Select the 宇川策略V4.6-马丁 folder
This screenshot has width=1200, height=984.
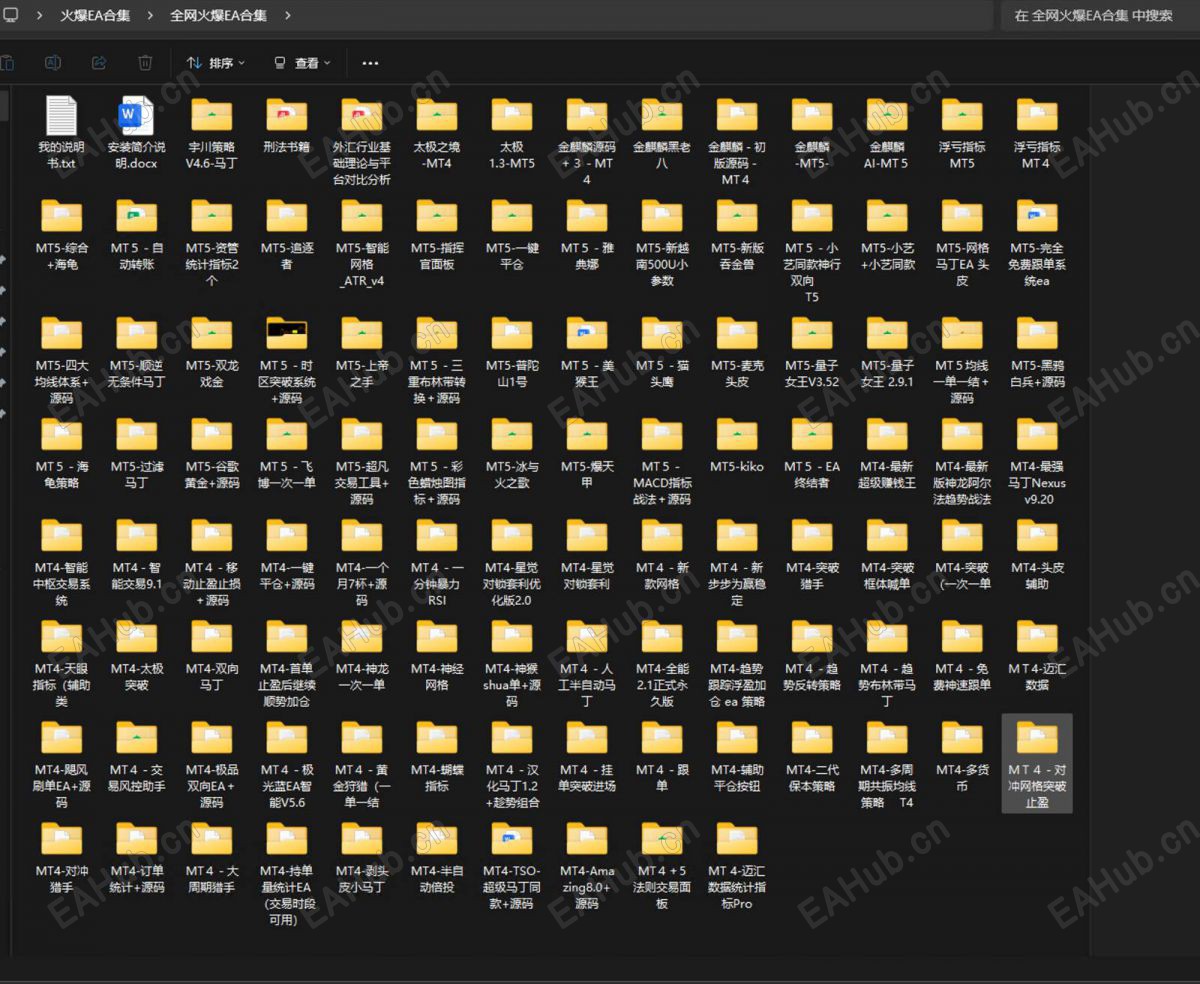coord(211,134)
